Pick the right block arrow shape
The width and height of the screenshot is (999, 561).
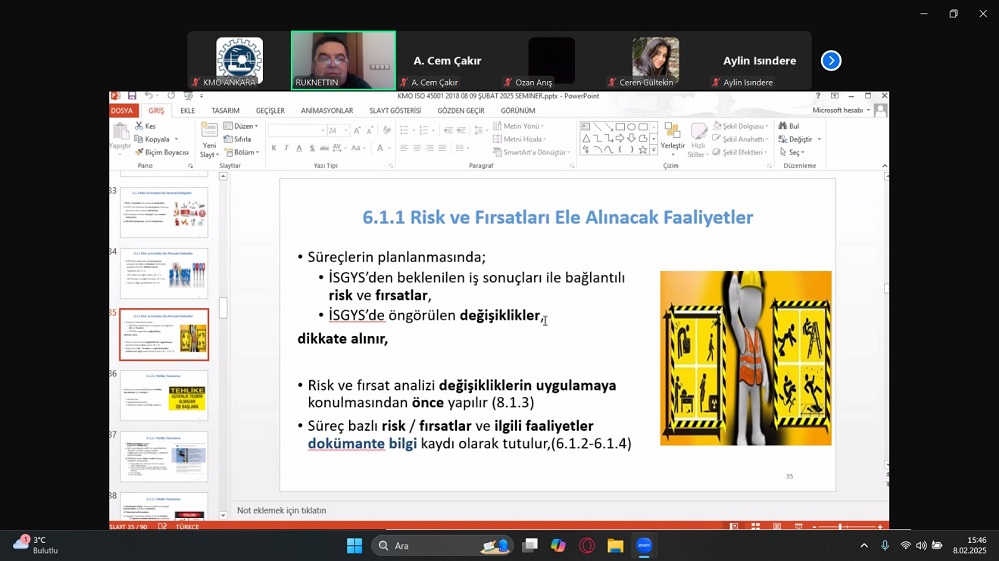[x=619, y=138]
